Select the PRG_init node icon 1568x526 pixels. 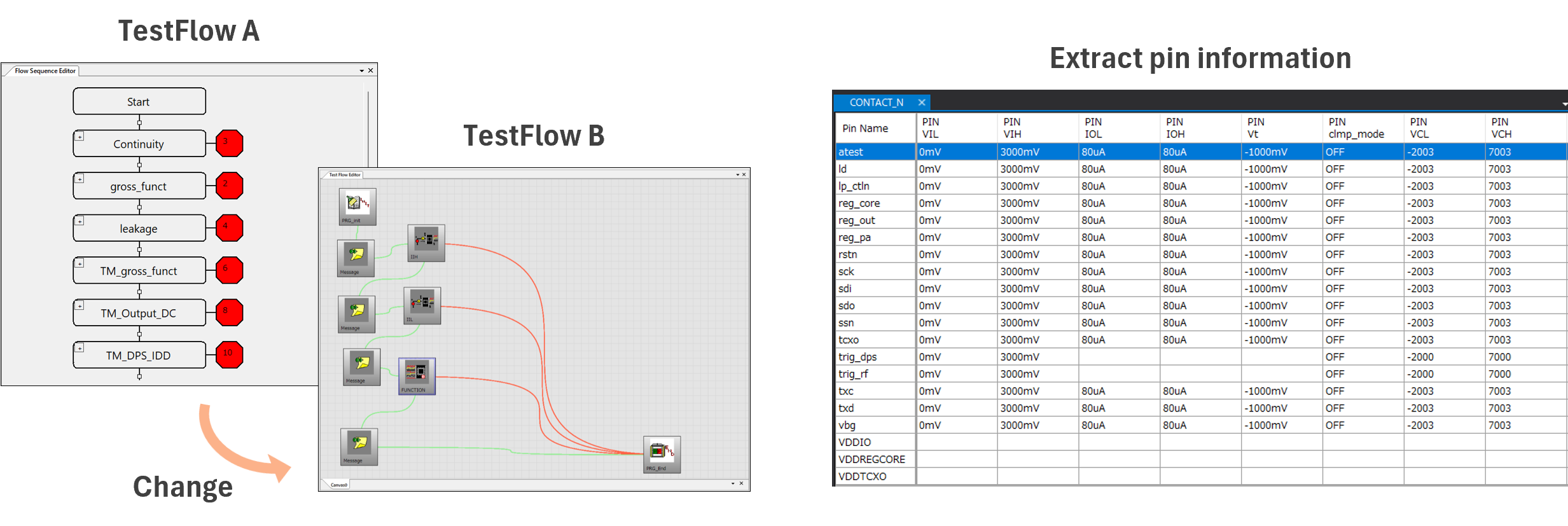tap(357, 205)
